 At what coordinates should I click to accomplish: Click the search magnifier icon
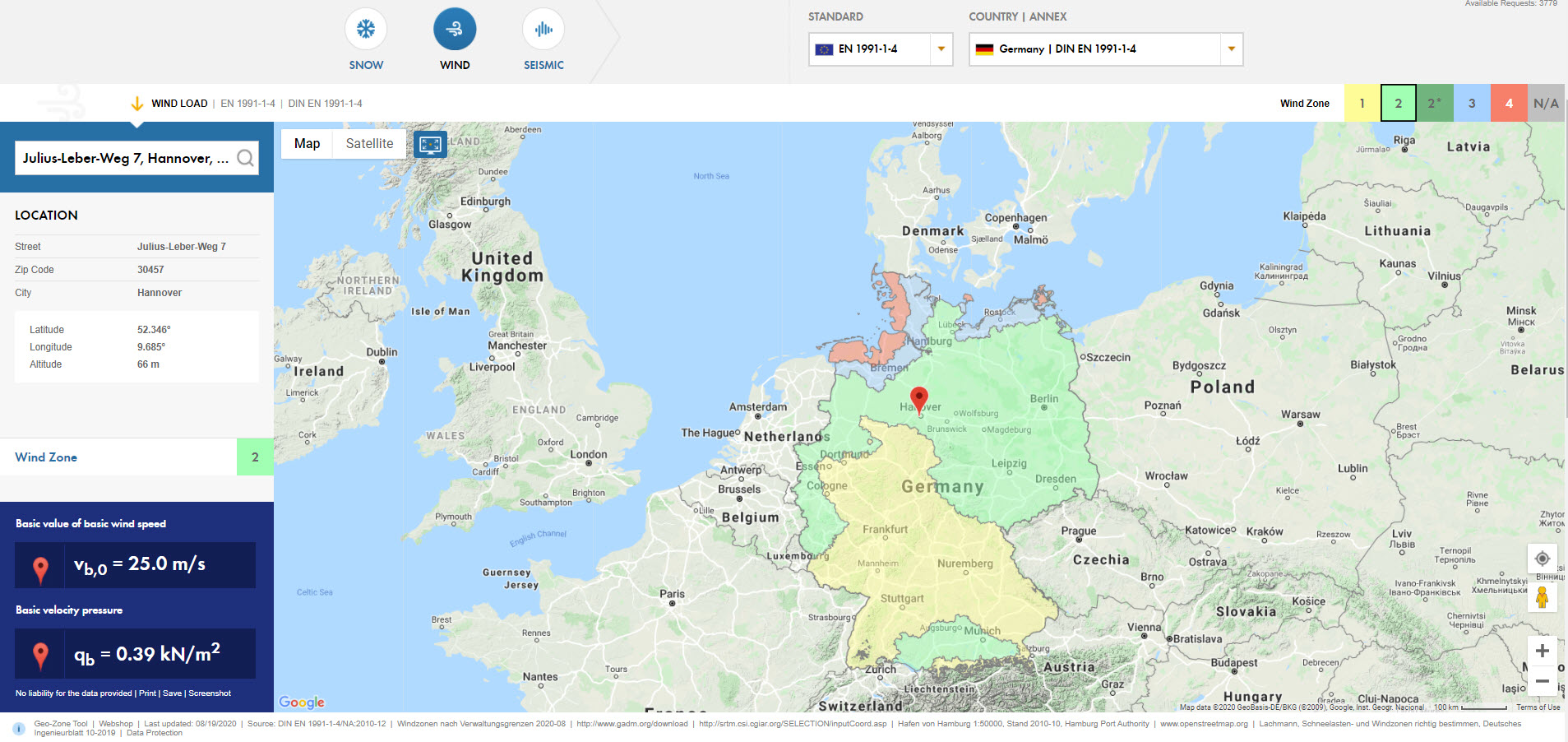[x=244, y=157]
